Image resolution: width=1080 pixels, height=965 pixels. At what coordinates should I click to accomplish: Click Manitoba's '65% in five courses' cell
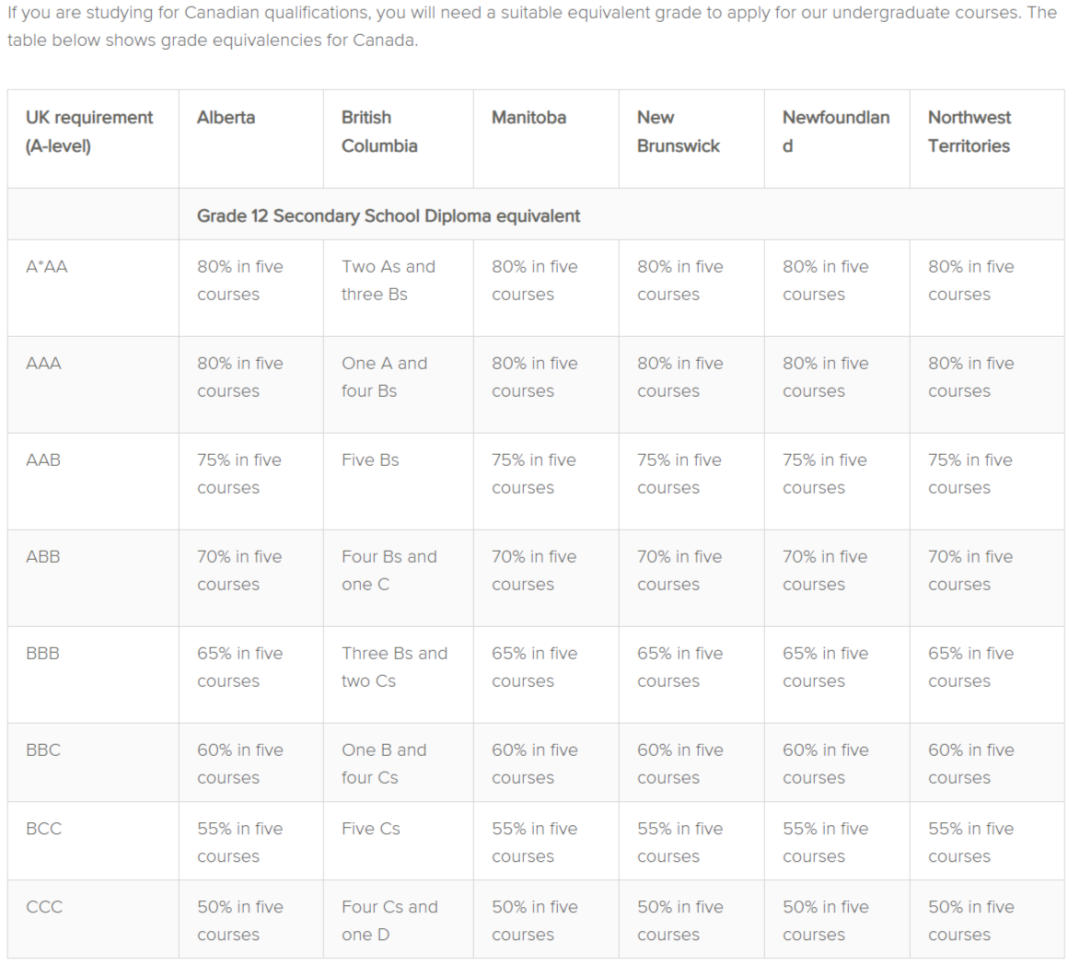click(x=546, y=674)
